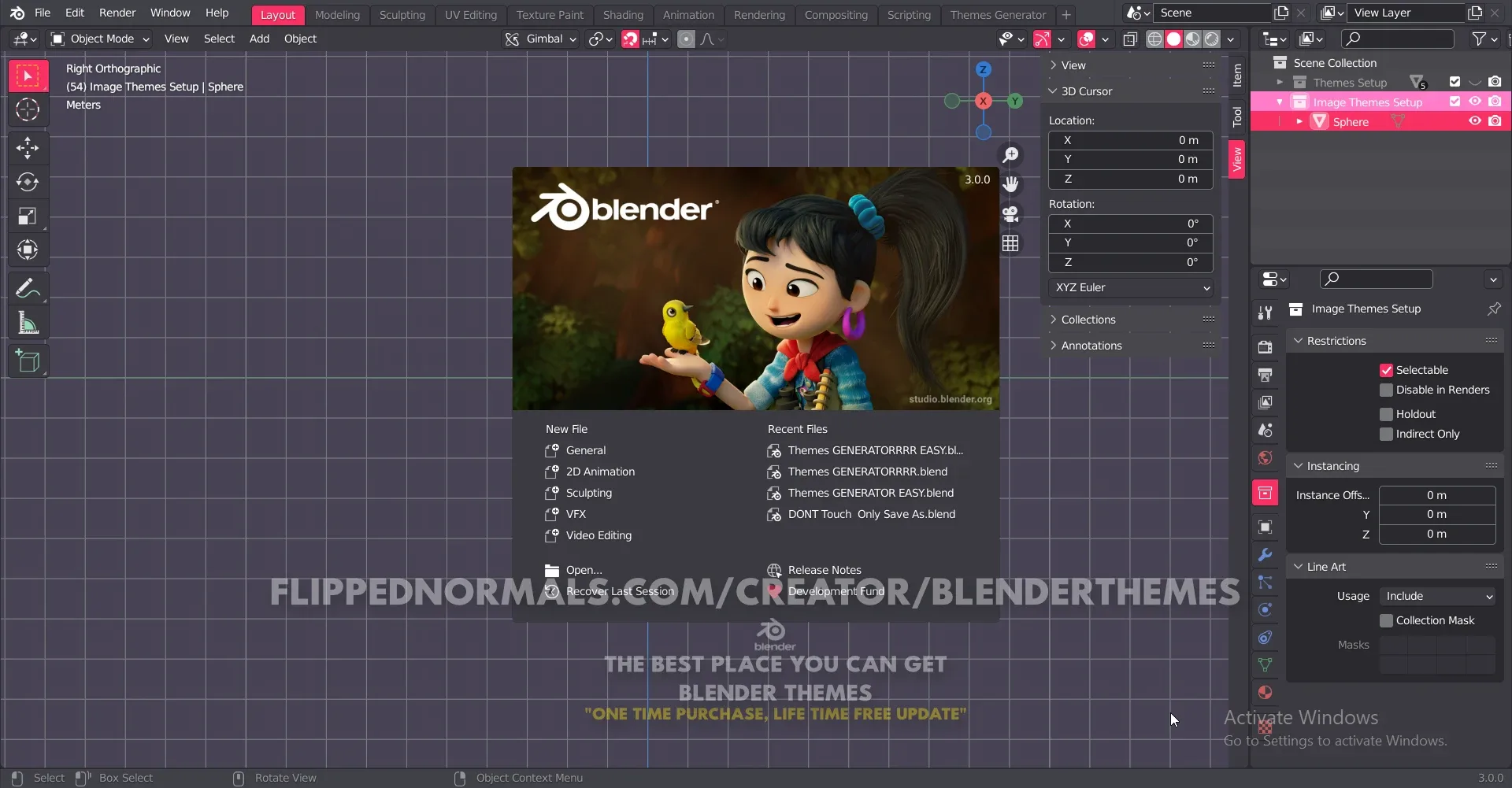Open Modifier properties wrench icon

point(1265,555)
